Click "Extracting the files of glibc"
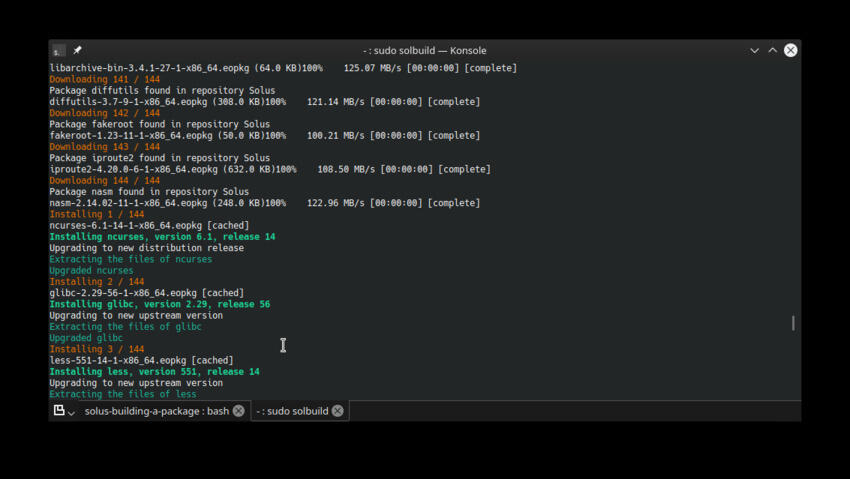This screenshot has width=850, height=479. click(125, 327)
